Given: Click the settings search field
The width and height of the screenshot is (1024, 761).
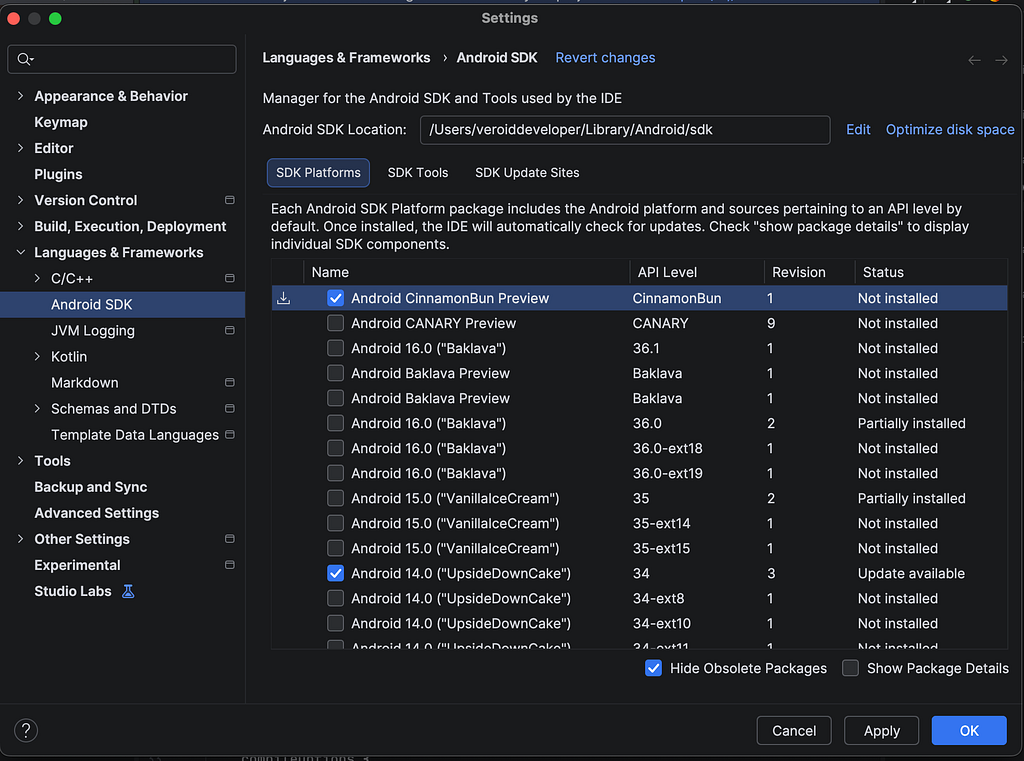Looking at the screenshot, I should tap(122, 59).
